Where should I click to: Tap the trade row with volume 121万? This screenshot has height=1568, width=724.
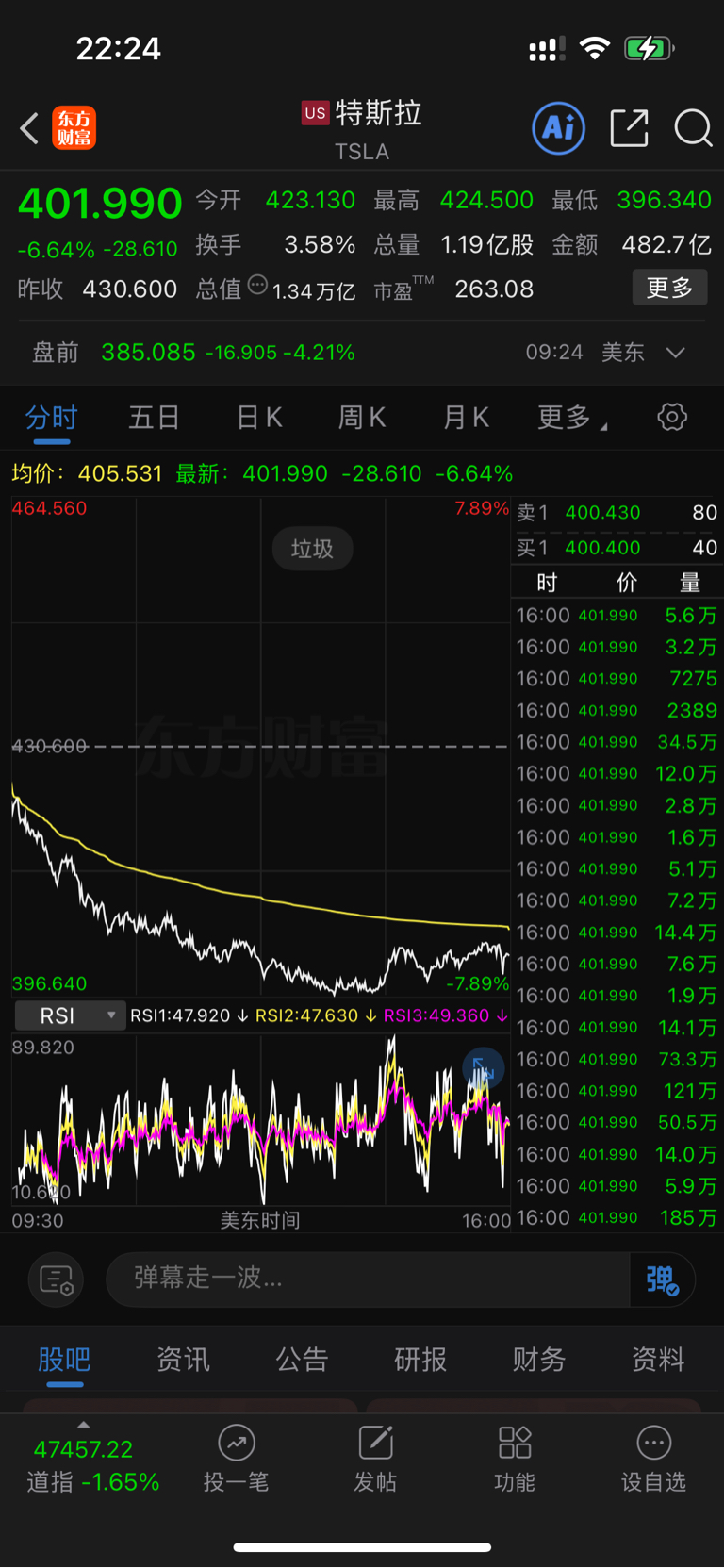[x=617, y=1091]
